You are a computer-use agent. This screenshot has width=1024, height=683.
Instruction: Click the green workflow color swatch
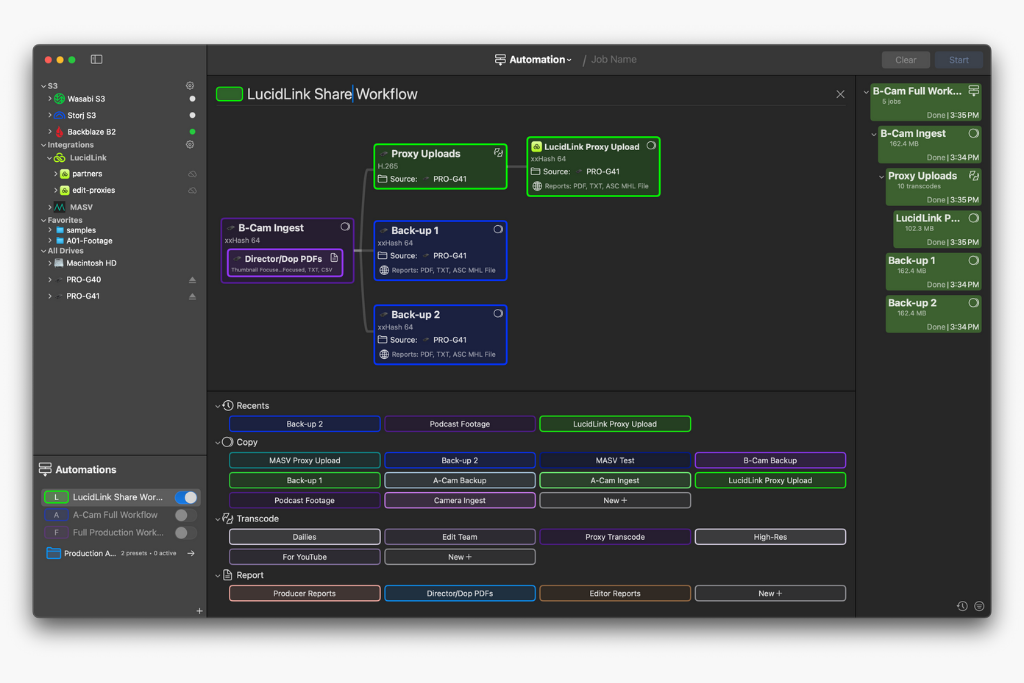pos(230,94)
